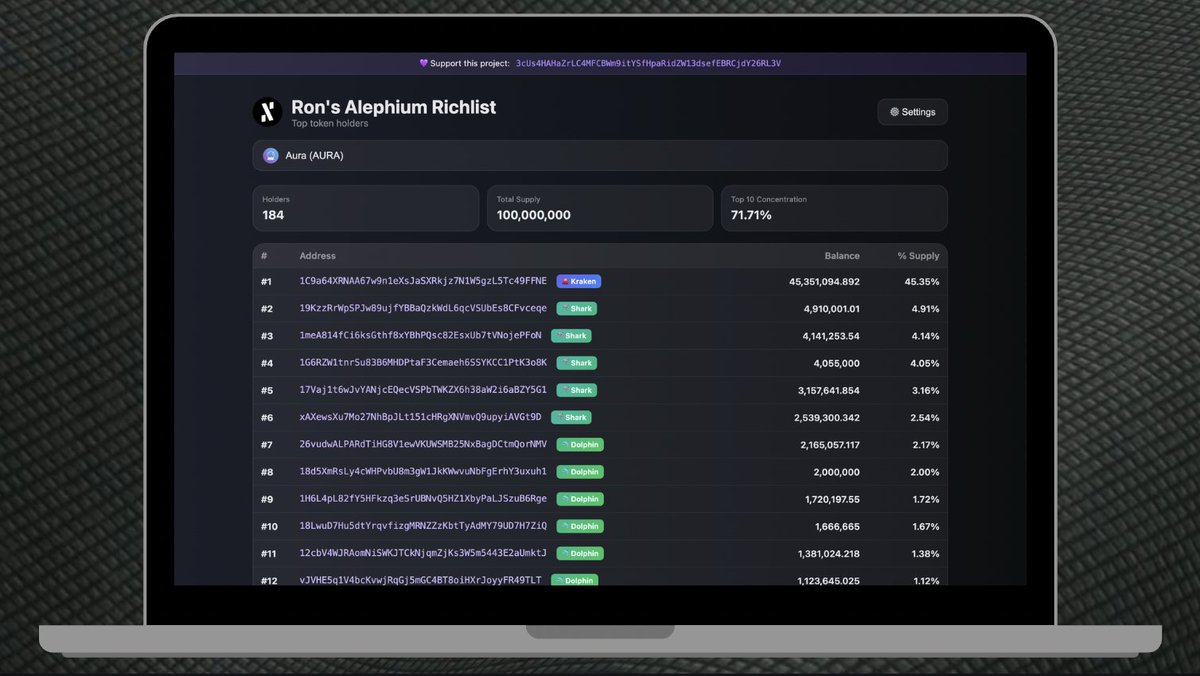This screenshot has width=1200, height=676.
Task: Select balance 4,141,253.54
Action: (831, 336)
